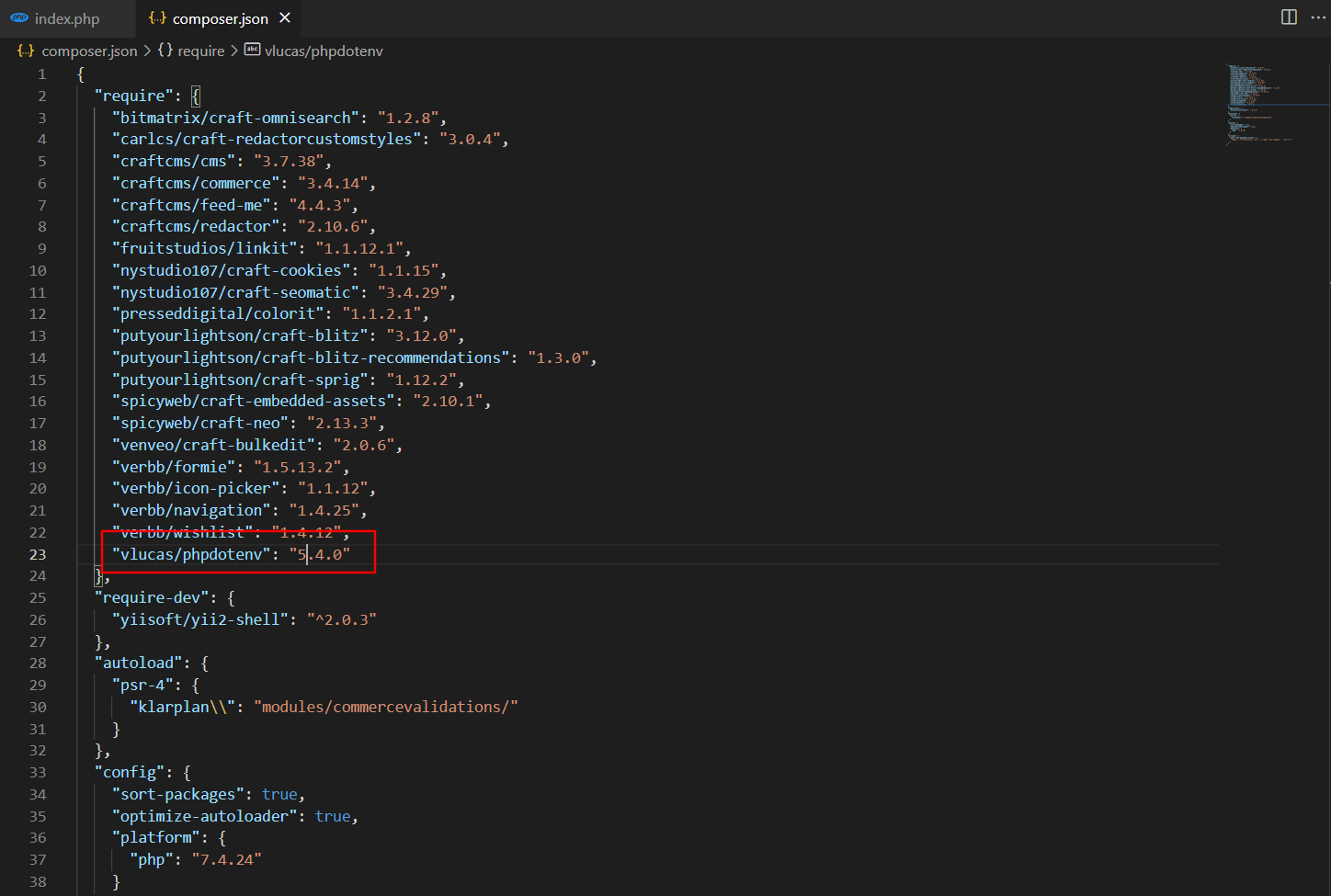Click the "7.4.24" php version value
1331x896 pixels.
tap(227, 859)
